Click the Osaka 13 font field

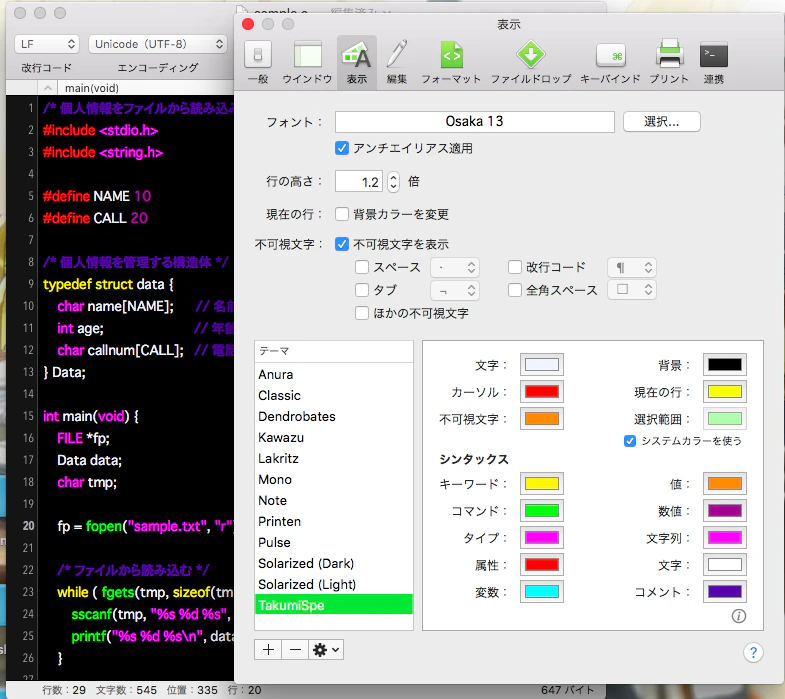click(x=475, y=122)
